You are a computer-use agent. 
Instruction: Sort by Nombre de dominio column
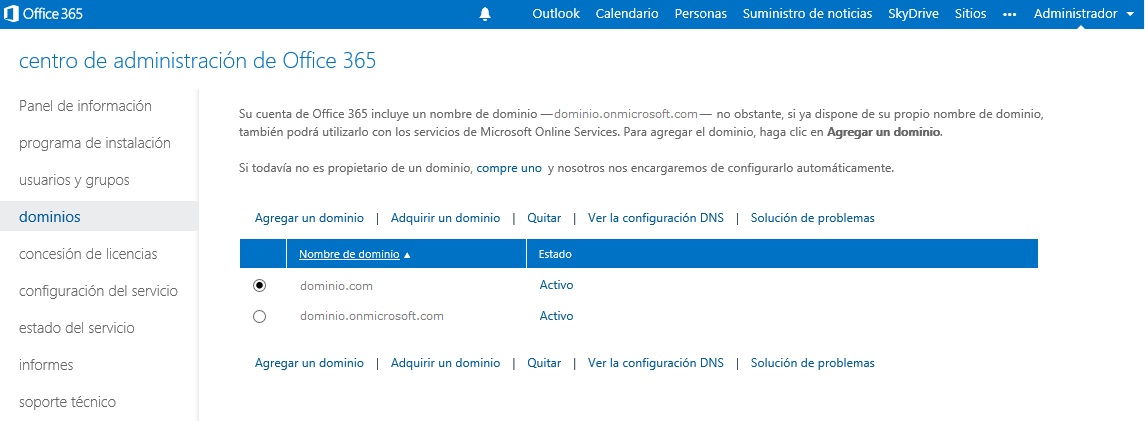coord(349,254)
